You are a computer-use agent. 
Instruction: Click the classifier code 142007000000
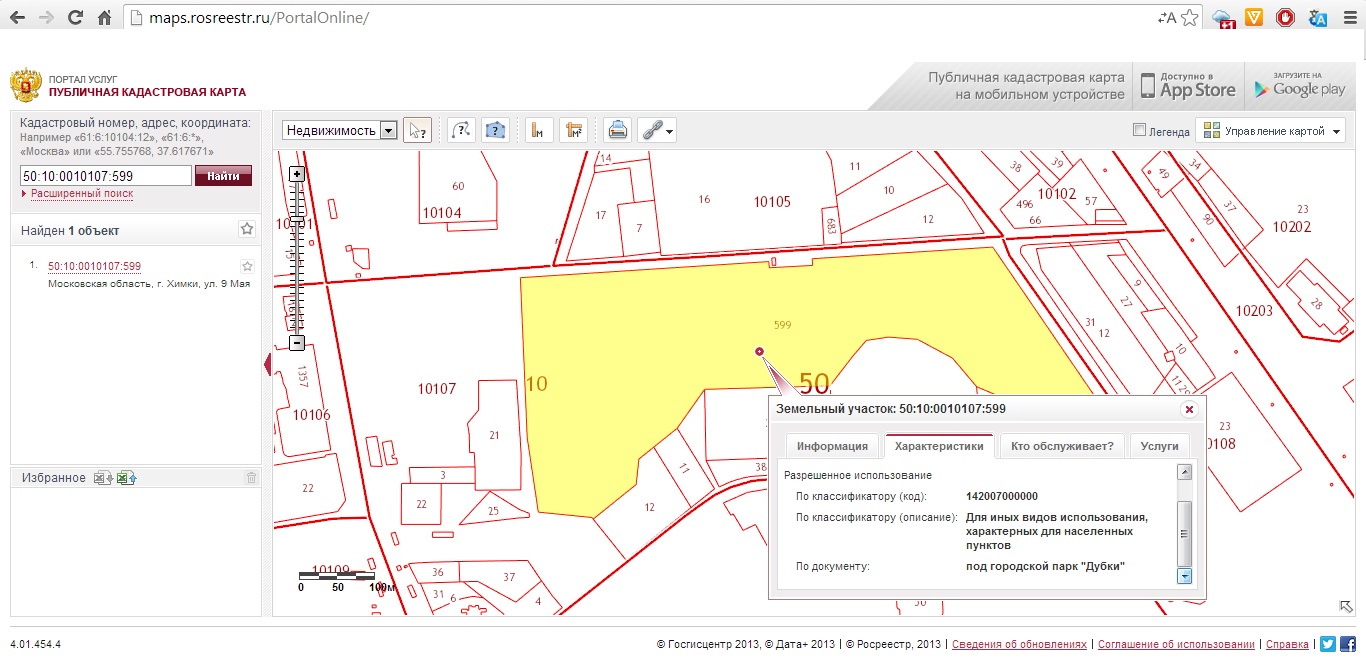(1002, 497)
